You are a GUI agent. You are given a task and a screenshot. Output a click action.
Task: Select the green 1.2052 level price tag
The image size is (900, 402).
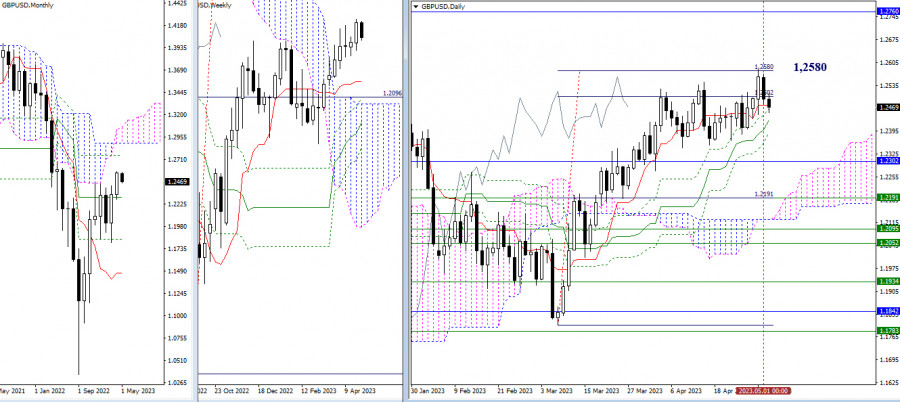(887, 243)
